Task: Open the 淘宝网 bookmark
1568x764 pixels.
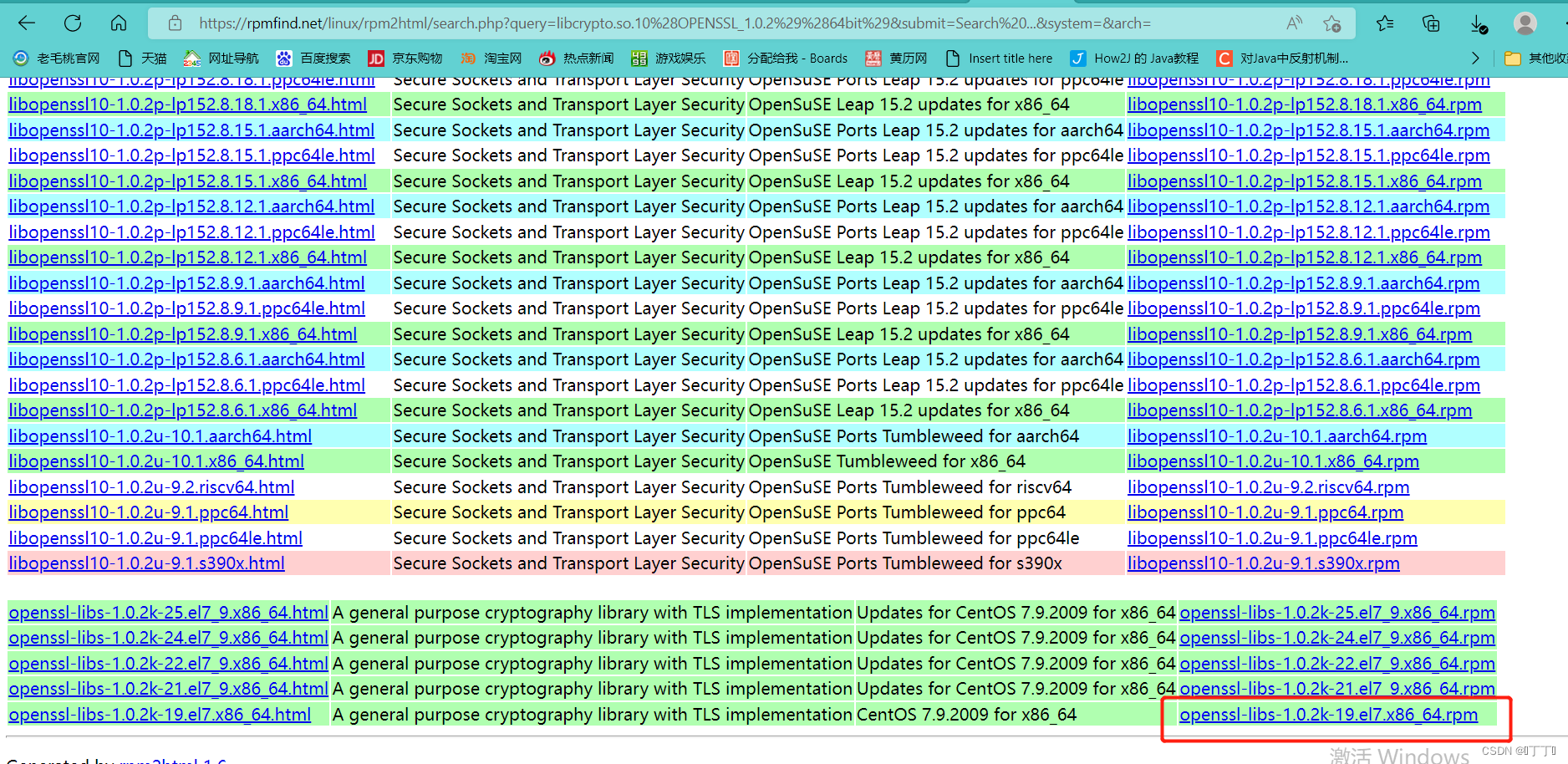Action: coord(491,58)
